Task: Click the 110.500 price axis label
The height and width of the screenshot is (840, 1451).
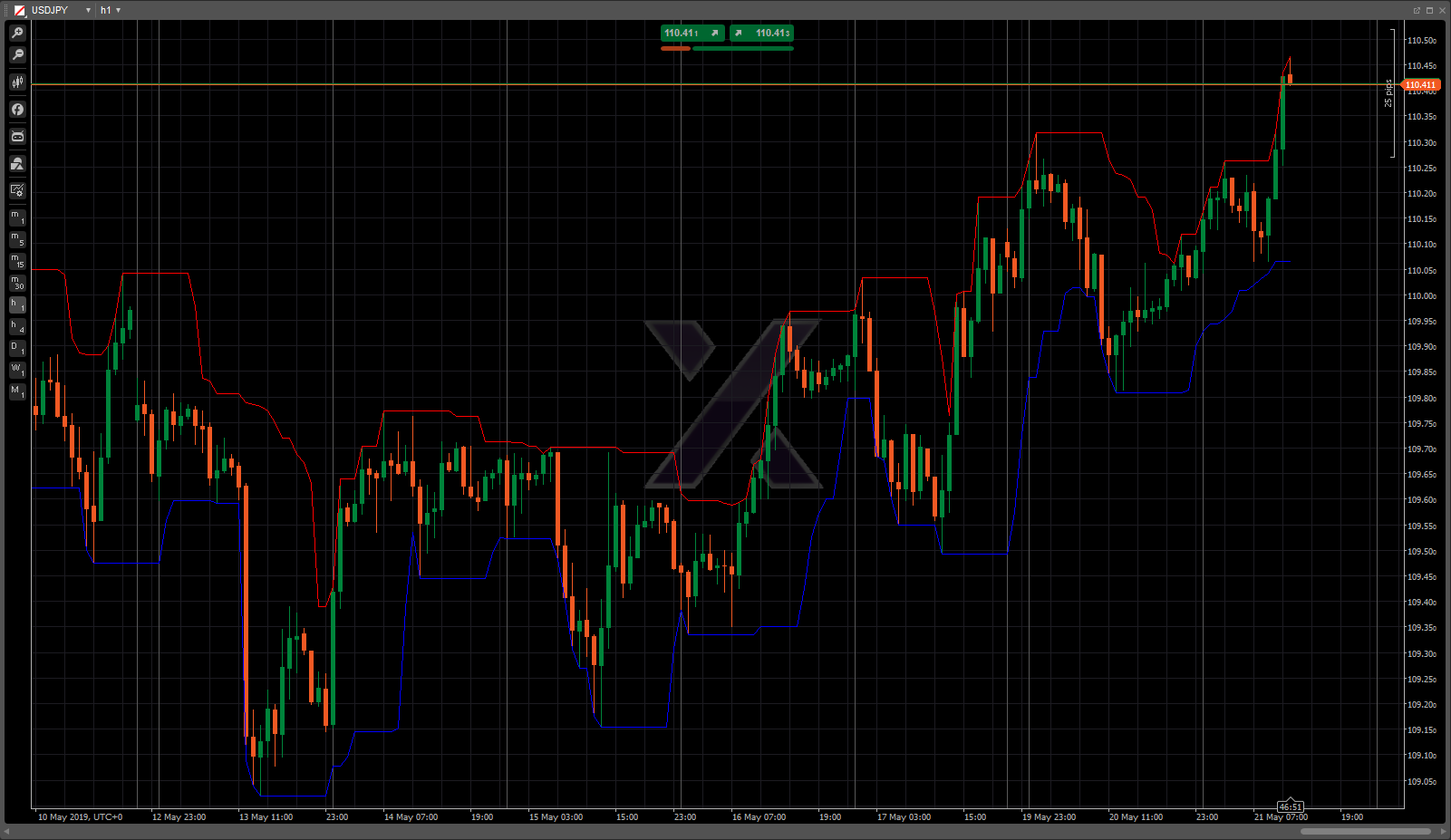Action: (x=1421, y=41)
